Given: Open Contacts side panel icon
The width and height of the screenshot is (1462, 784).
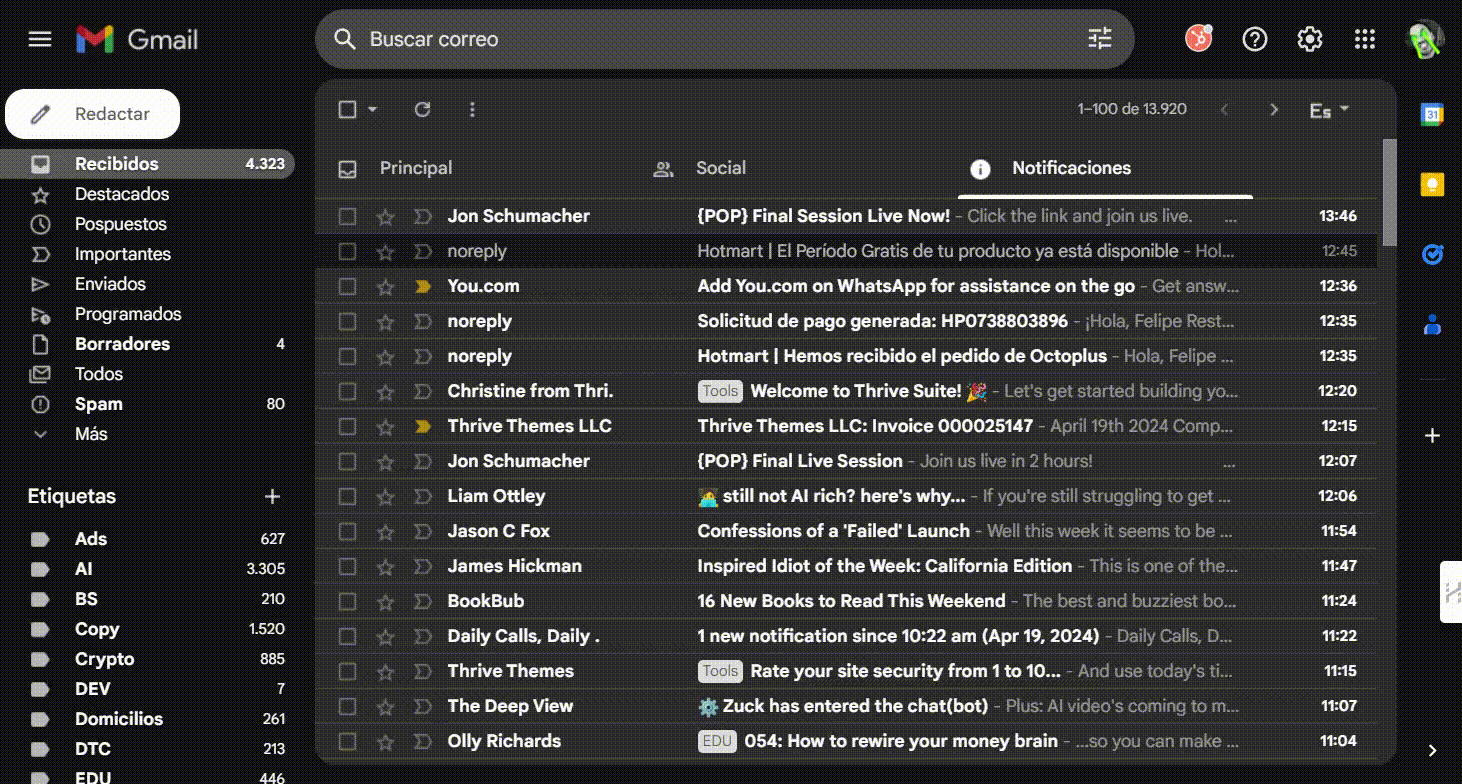Looking at the screenshot, I should coord(1432,324).
